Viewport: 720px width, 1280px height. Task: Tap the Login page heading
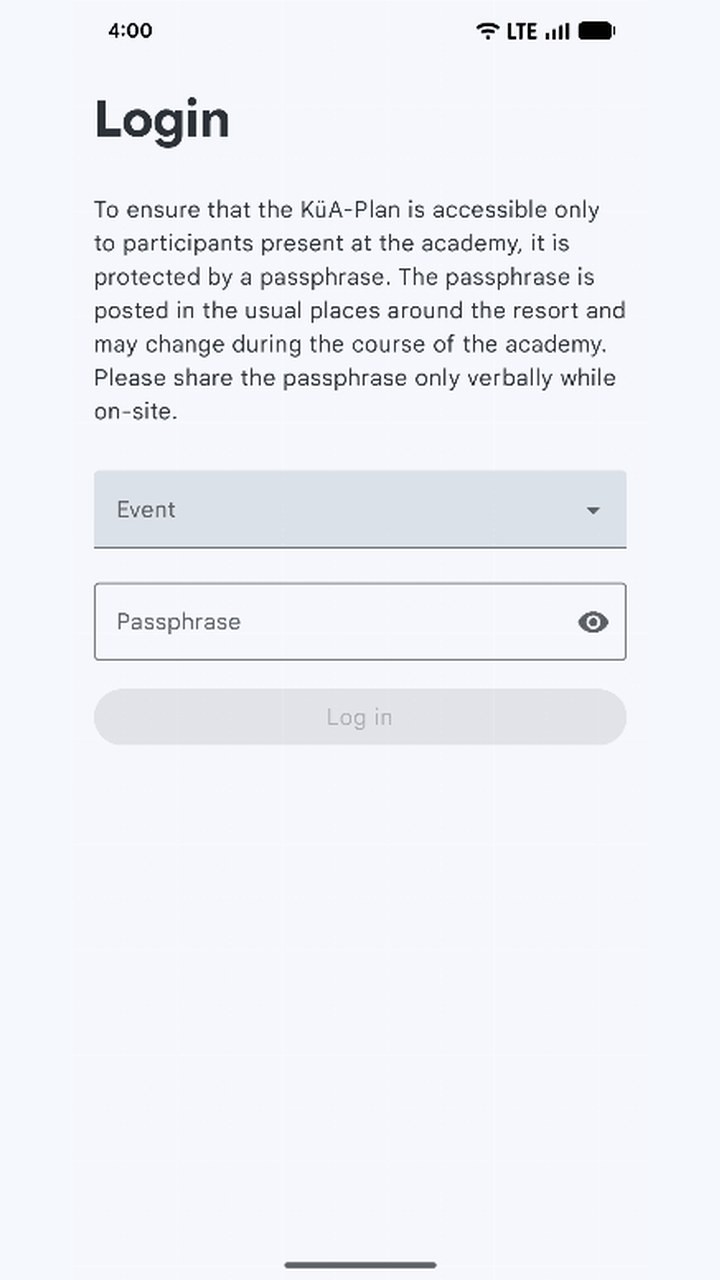tap(162, 120)
